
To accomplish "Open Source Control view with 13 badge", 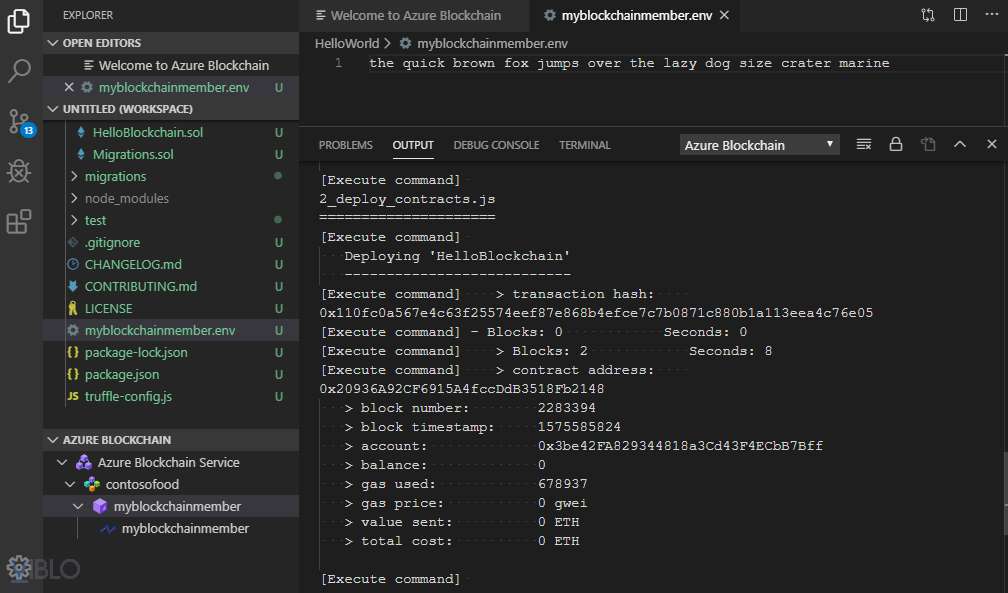I will [x=19, y=122].
